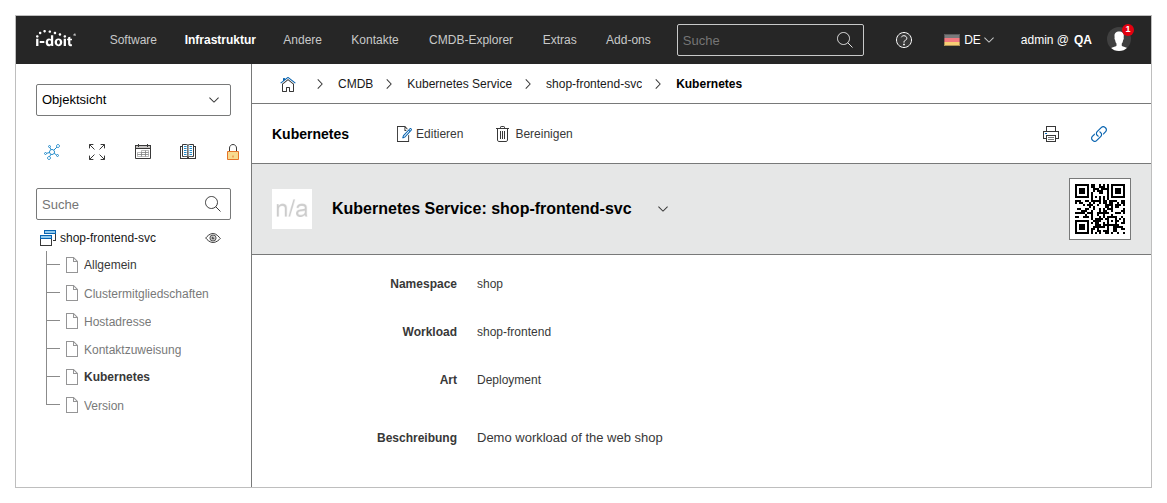Click the Kubernetes breadcrumb entry
The height and width of the screenshot is (503, 1167).
(x=709, y=84)
